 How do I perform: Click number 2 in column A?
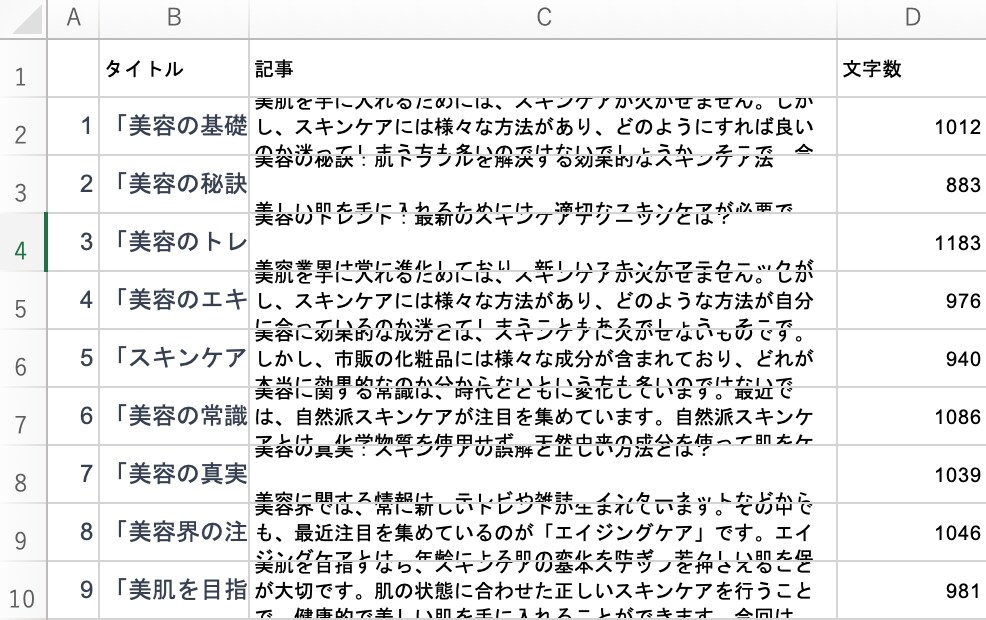click(x=73, y=184)
